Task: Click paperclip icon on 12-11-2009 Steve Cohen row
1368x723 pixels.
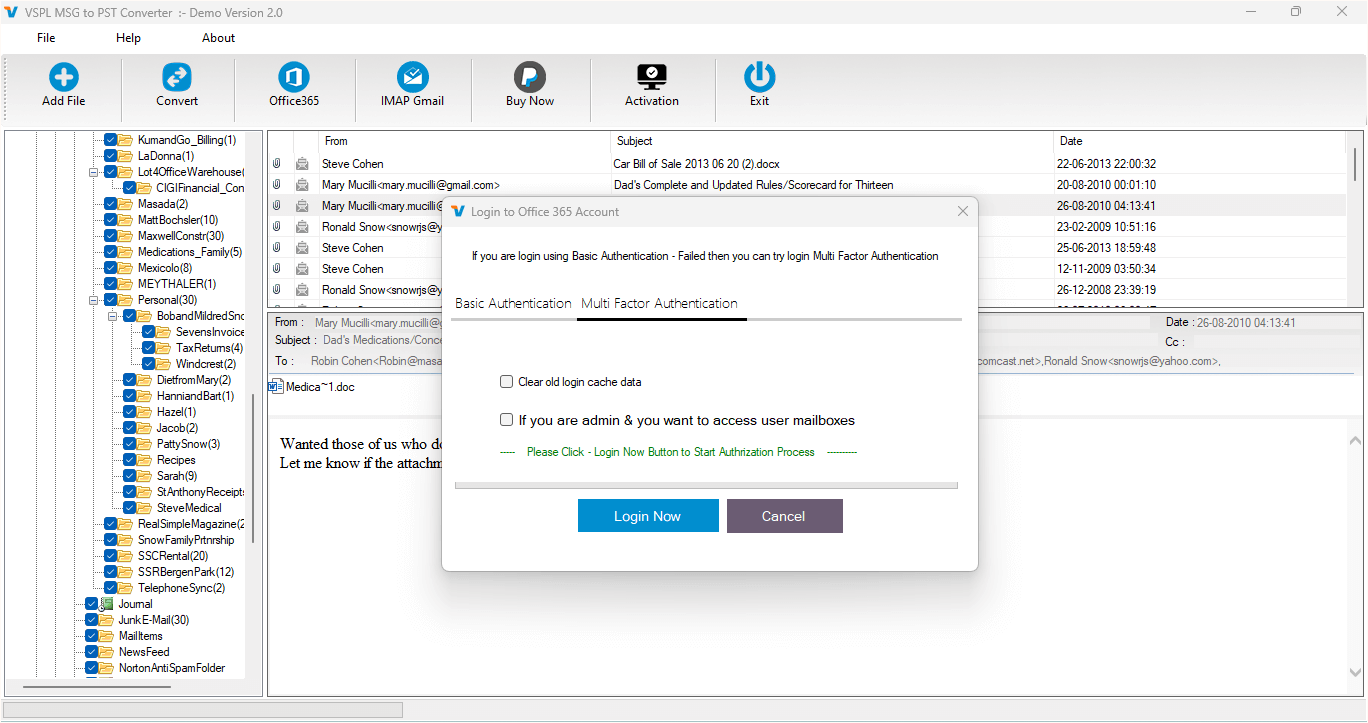Action: point(277,269)
